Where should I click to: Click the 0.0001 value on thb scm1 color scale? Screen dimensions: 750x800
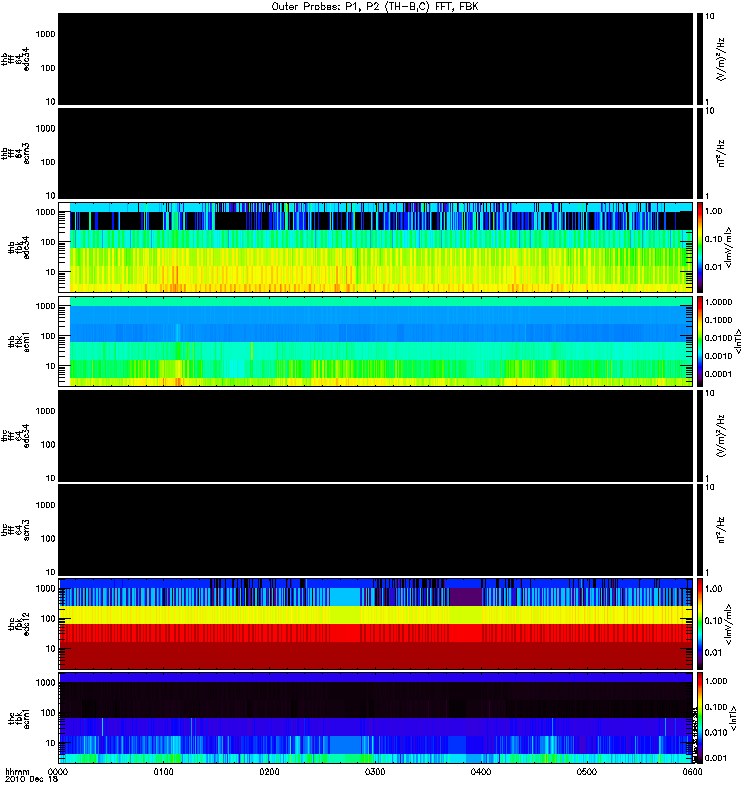pos(718,374)
